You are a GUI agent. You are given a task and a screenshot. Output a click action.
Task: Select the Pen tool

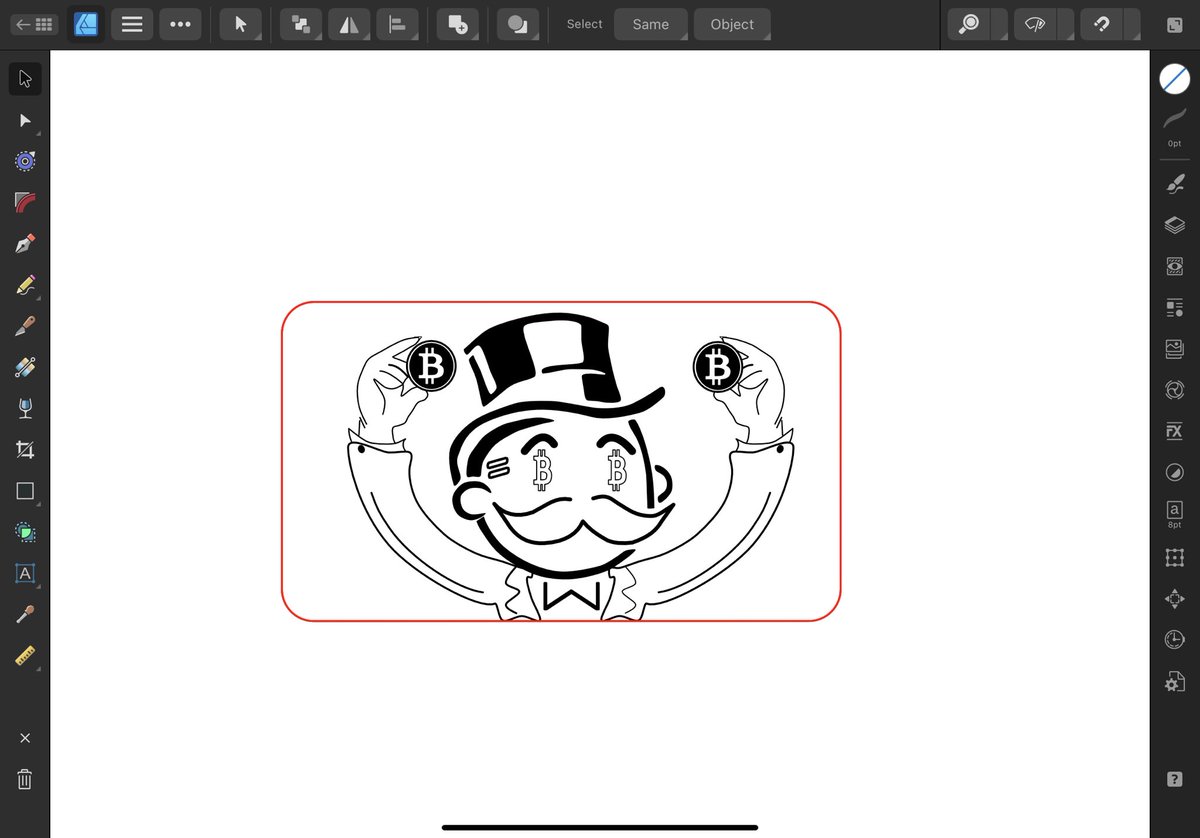pos(25,243)
